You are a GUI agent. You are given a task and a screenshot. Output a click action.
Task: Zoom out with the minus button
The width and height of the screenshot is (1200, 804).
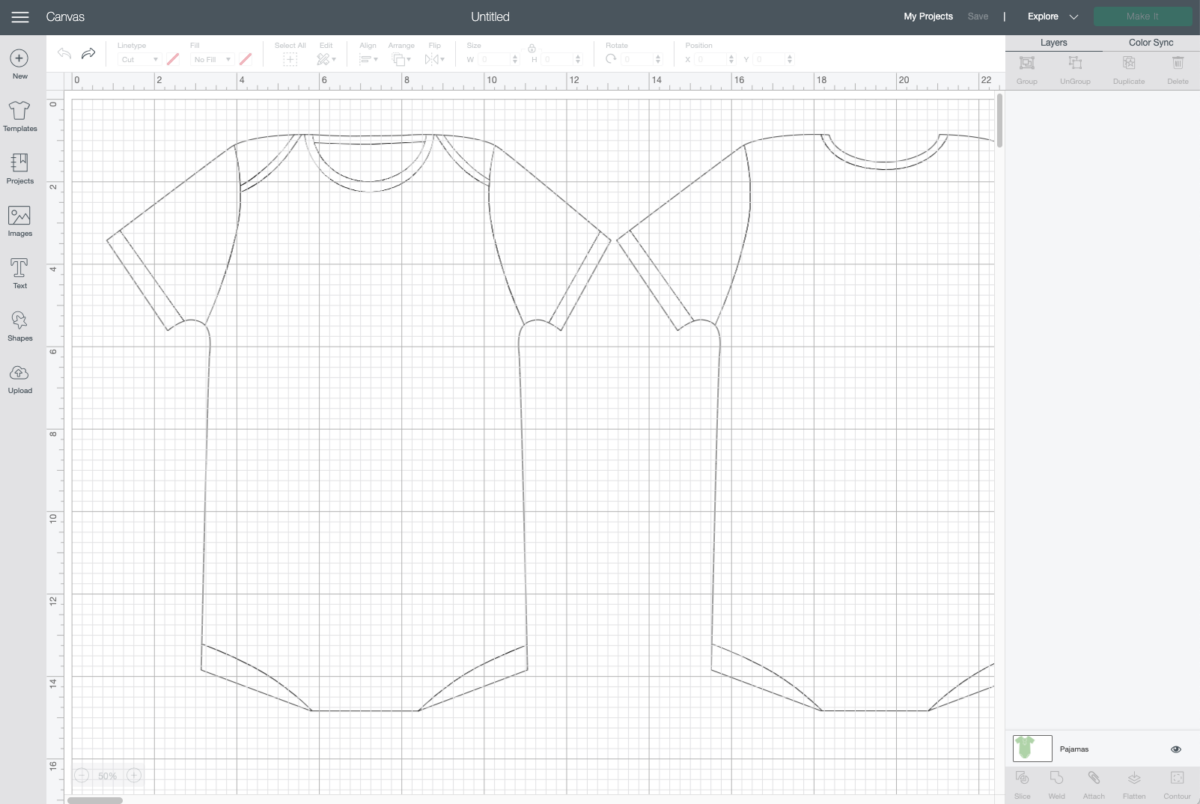81,775
